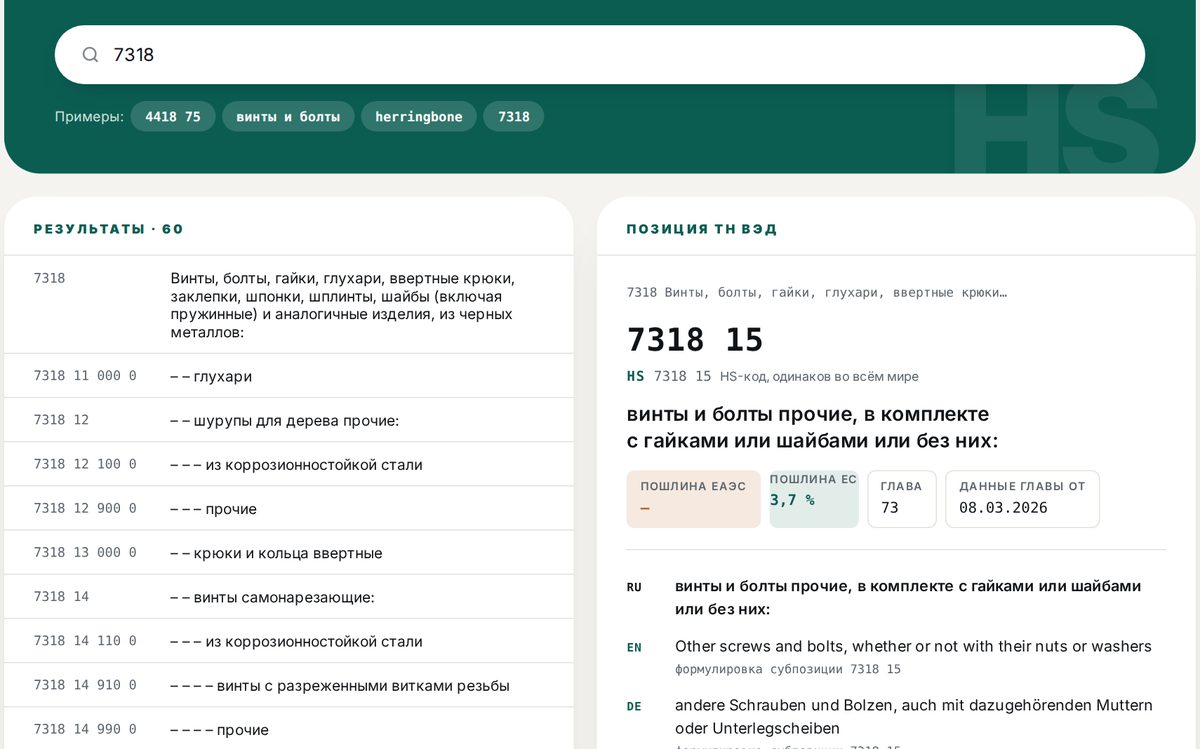Open row 7318 14 910 0 винты с разреженными витками

point(289,685)
